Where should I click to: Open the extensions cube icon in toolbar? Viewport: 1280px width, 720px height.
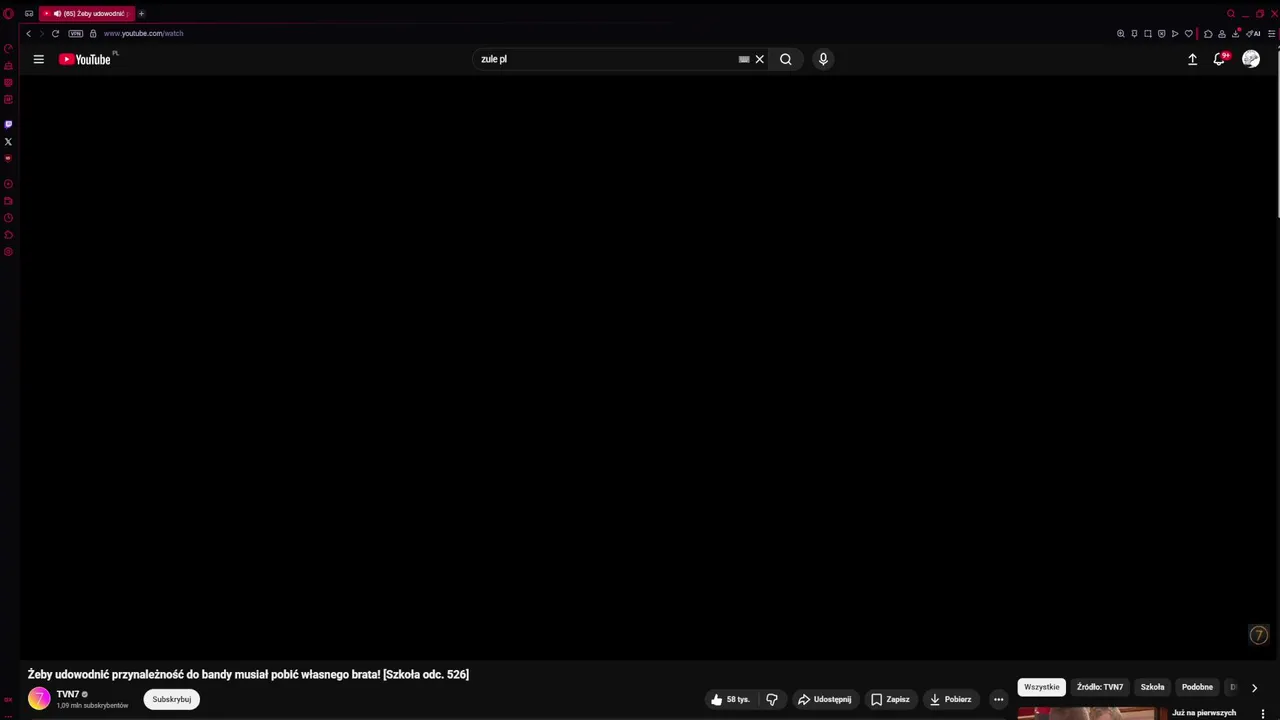point(1208,34)
